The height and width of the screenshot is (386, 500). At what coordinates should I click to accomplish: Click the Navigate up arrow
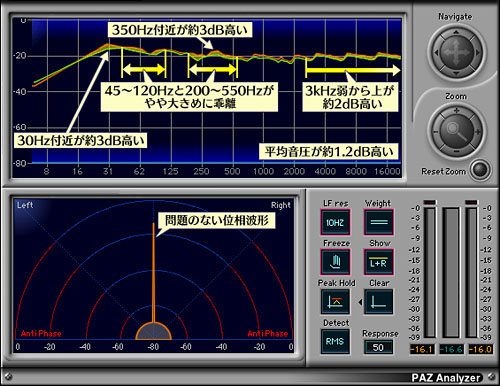pos(456,32)
